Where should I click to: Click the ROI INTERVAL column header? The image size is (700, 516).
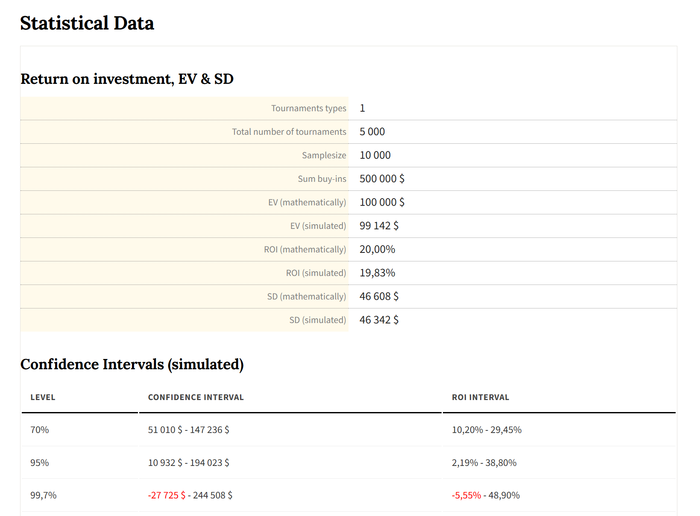pyautogui.click(x=481, y=397)
